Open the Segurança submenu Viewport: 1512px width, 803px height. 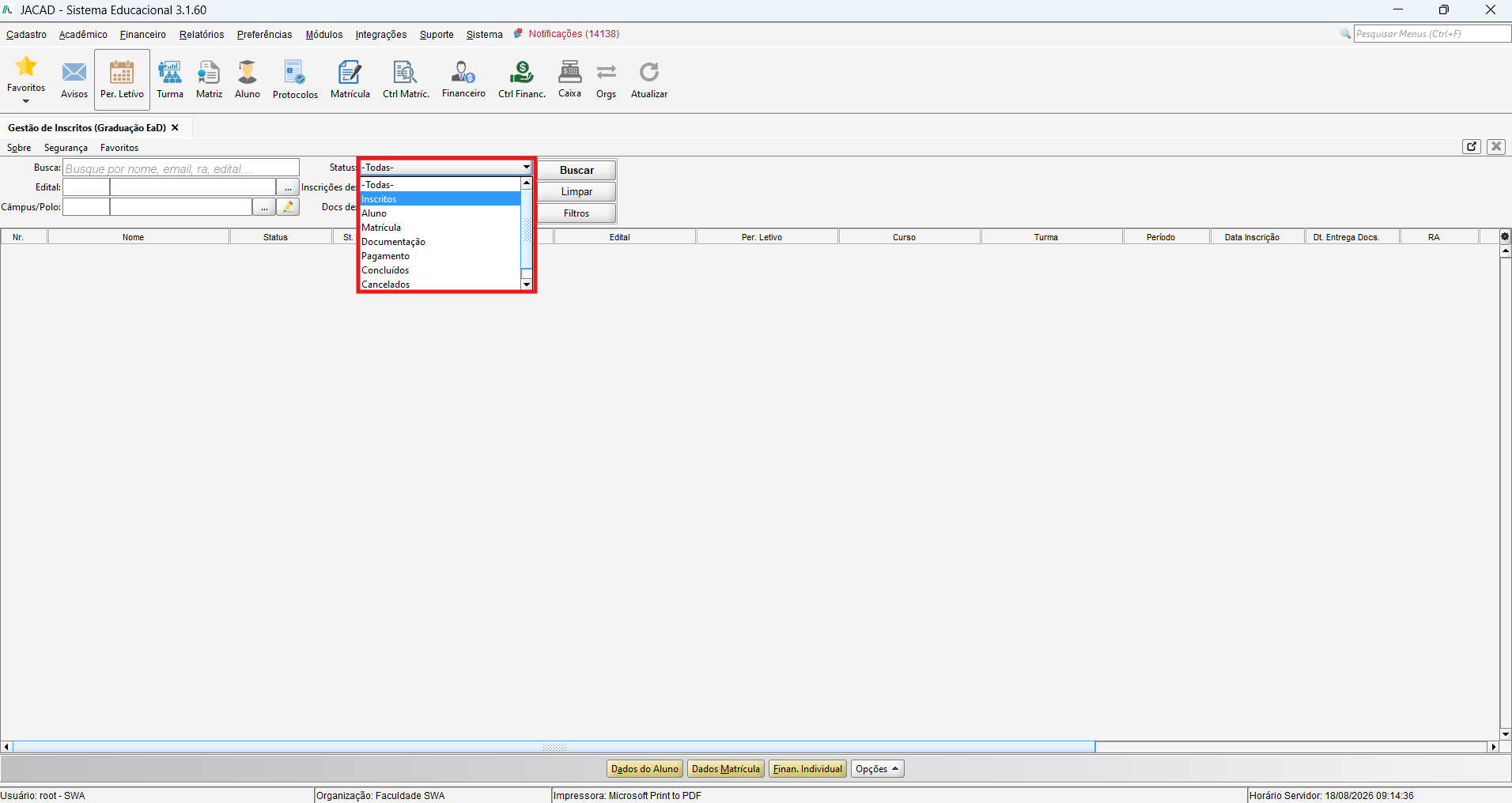point(66,148)
